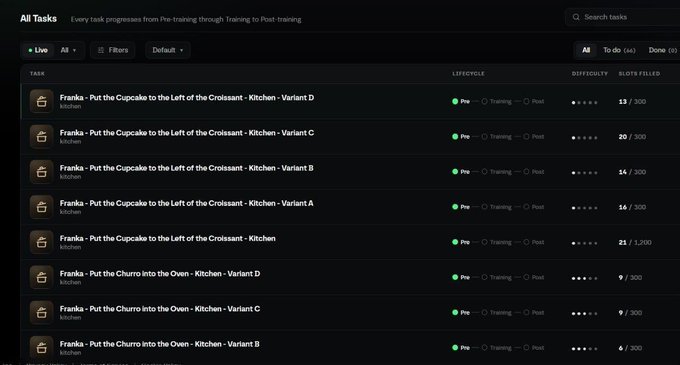This screenshot has width=680, height=365.
Task: Click the SLOTS FILLED column header
Action: click(639, 74)
